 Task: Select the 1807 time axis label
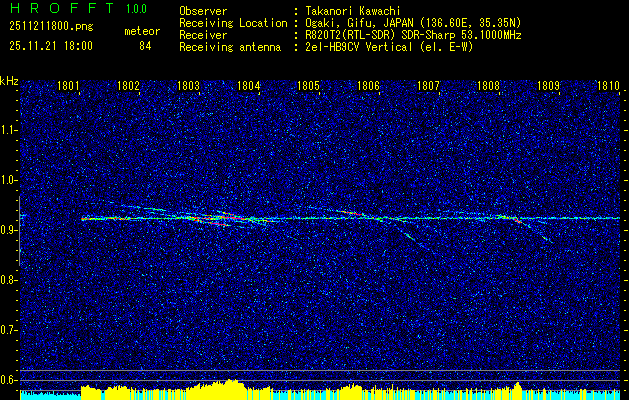point(428,85)
